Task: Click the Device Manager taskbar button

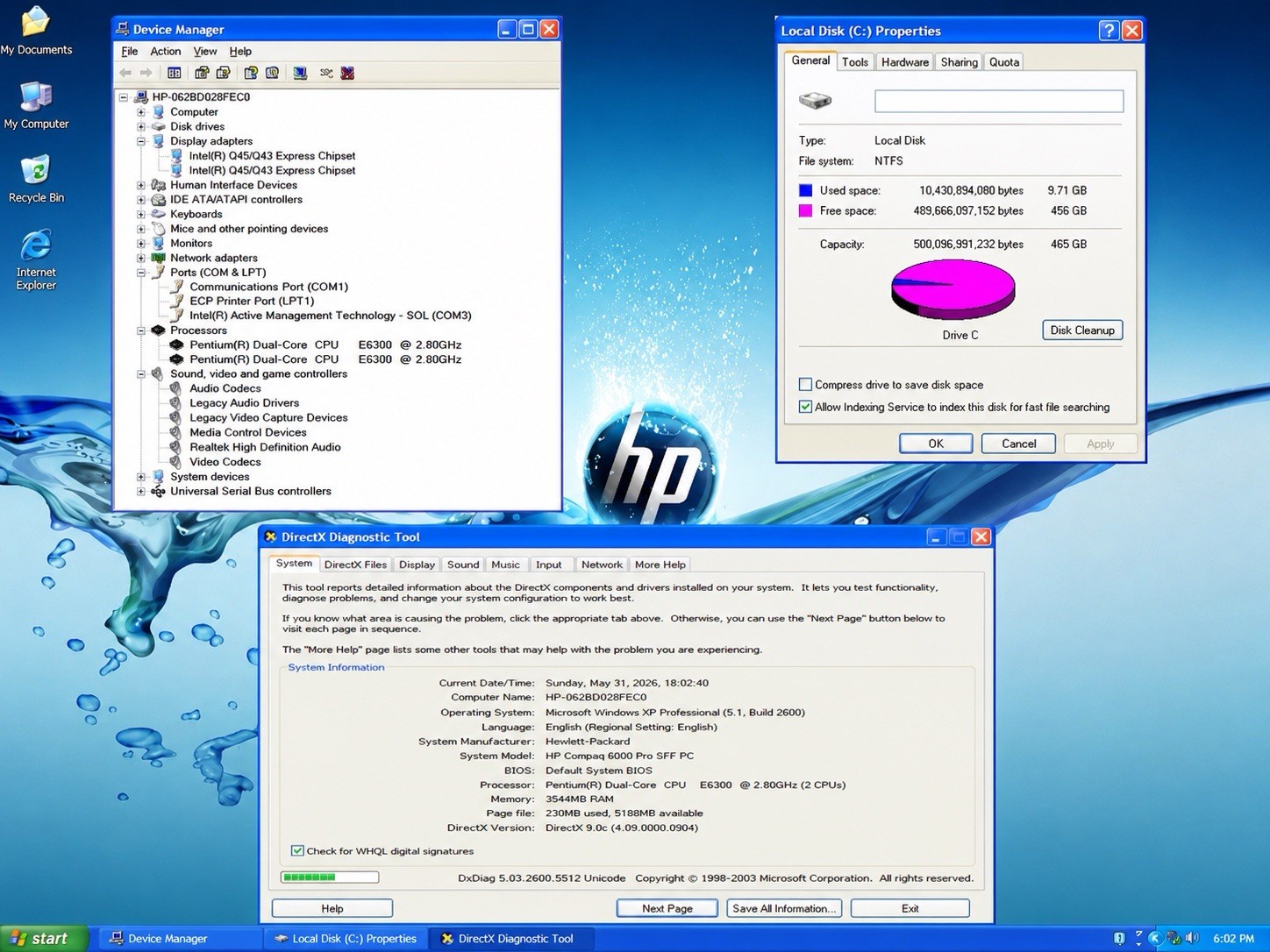Action: (x=179, y=938)
